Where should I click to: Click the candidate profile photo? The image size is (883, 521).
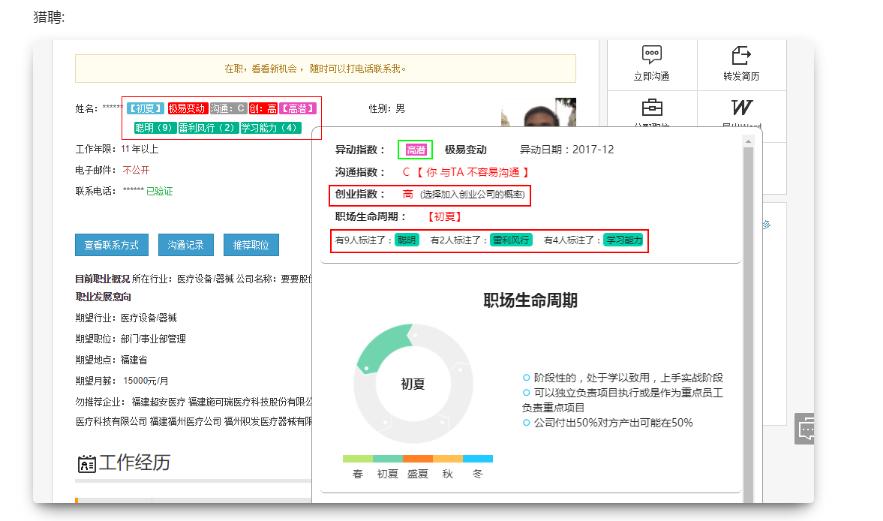[x=538, y=113]
